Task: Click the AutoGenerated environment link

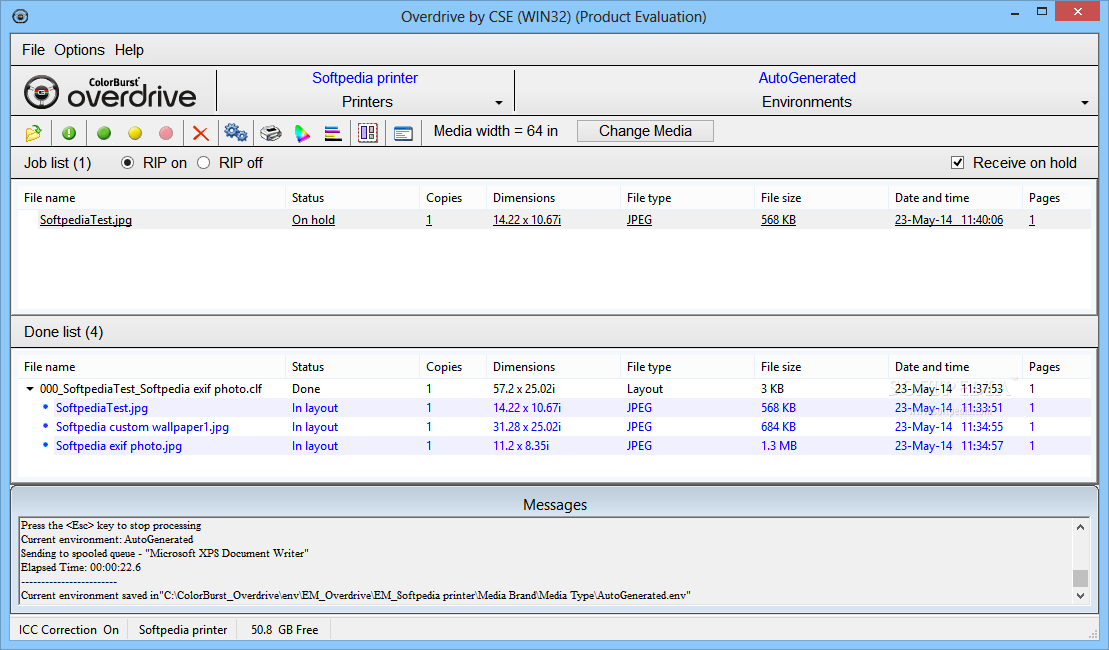Action: [x=807, y=78]
